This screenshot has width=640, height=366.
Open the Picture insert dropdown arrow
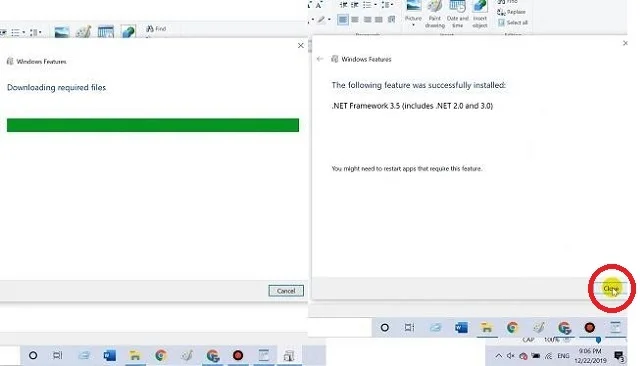[413, 25]
